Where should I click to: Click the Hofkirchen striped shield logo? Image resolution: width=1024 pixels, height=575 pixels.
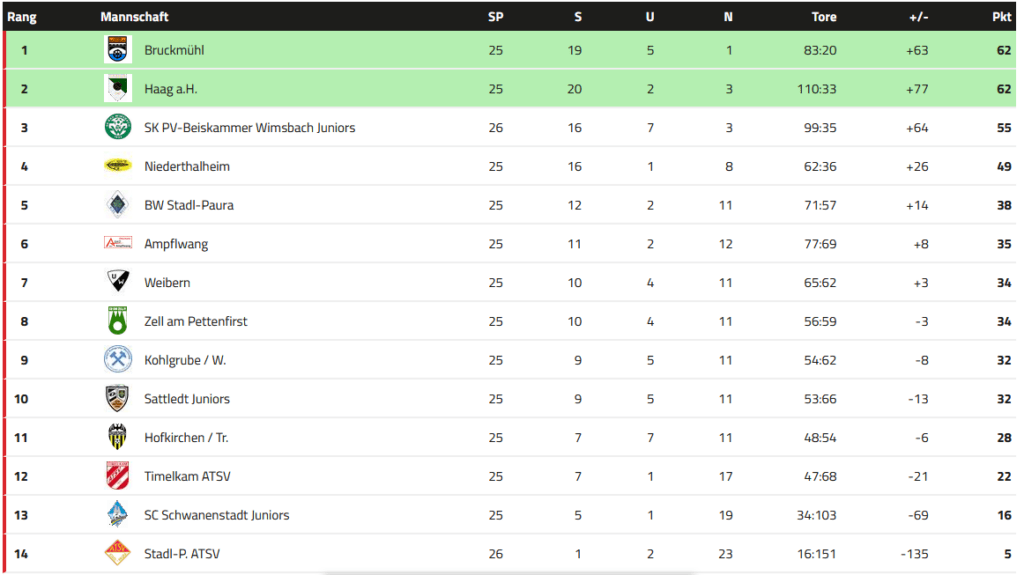(x=118, y=437)
